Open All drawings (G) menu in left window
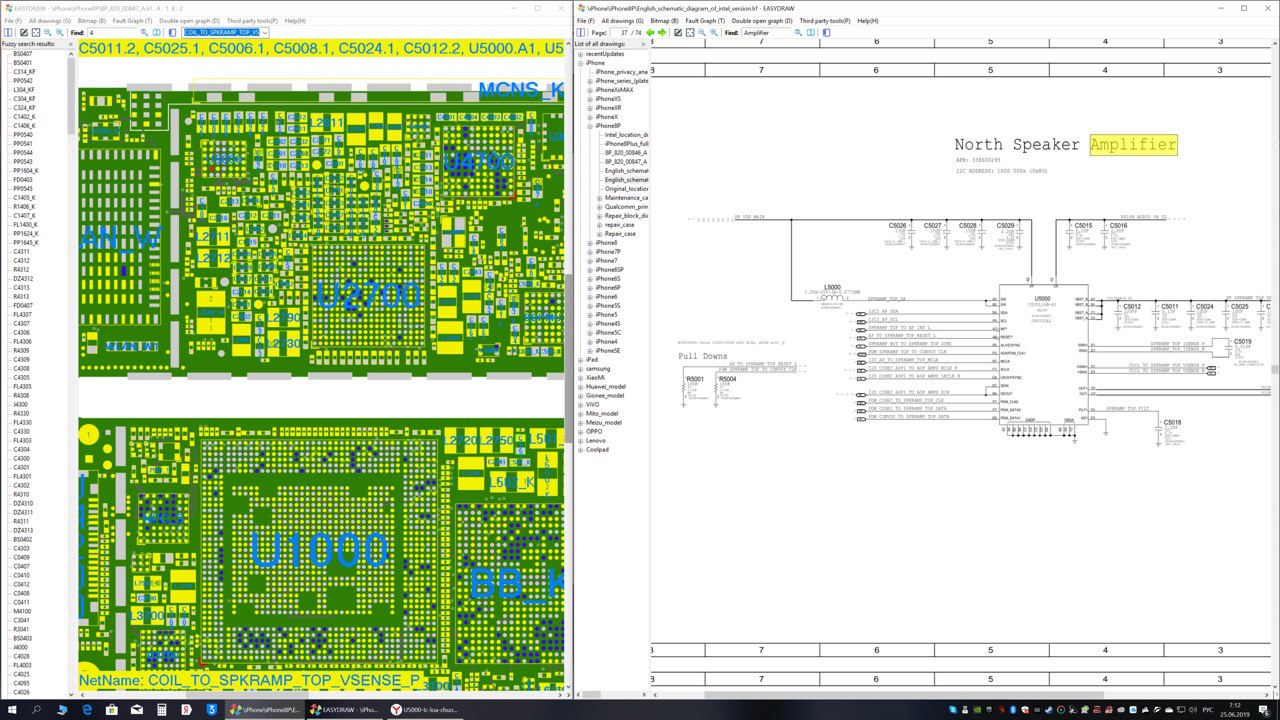 click(50, 21)
